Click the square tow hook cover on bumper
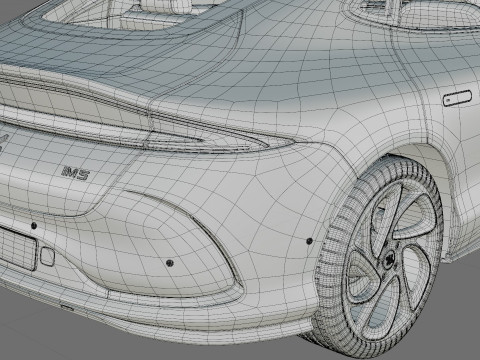 [x=47, y=256]
